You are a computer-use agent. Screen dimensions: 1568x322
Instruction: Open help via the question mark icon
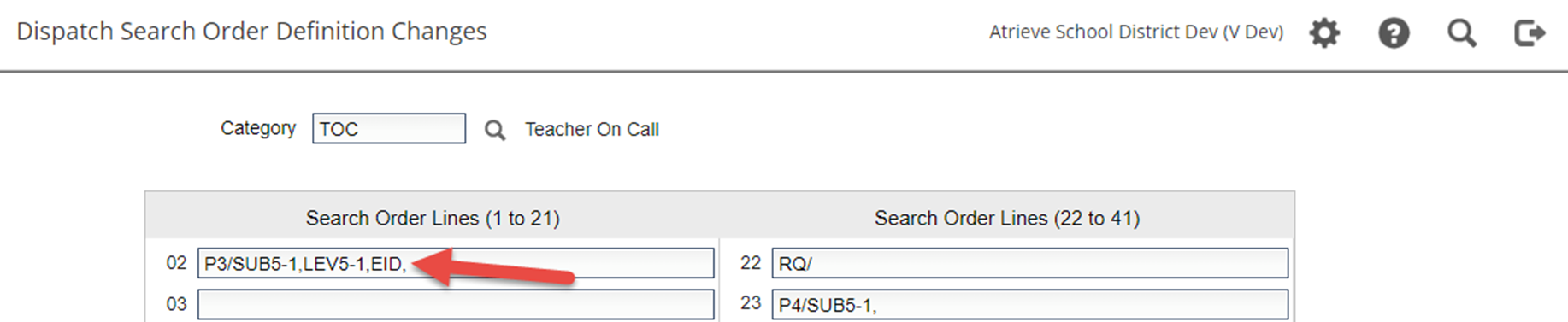(x=1394, y=33)
